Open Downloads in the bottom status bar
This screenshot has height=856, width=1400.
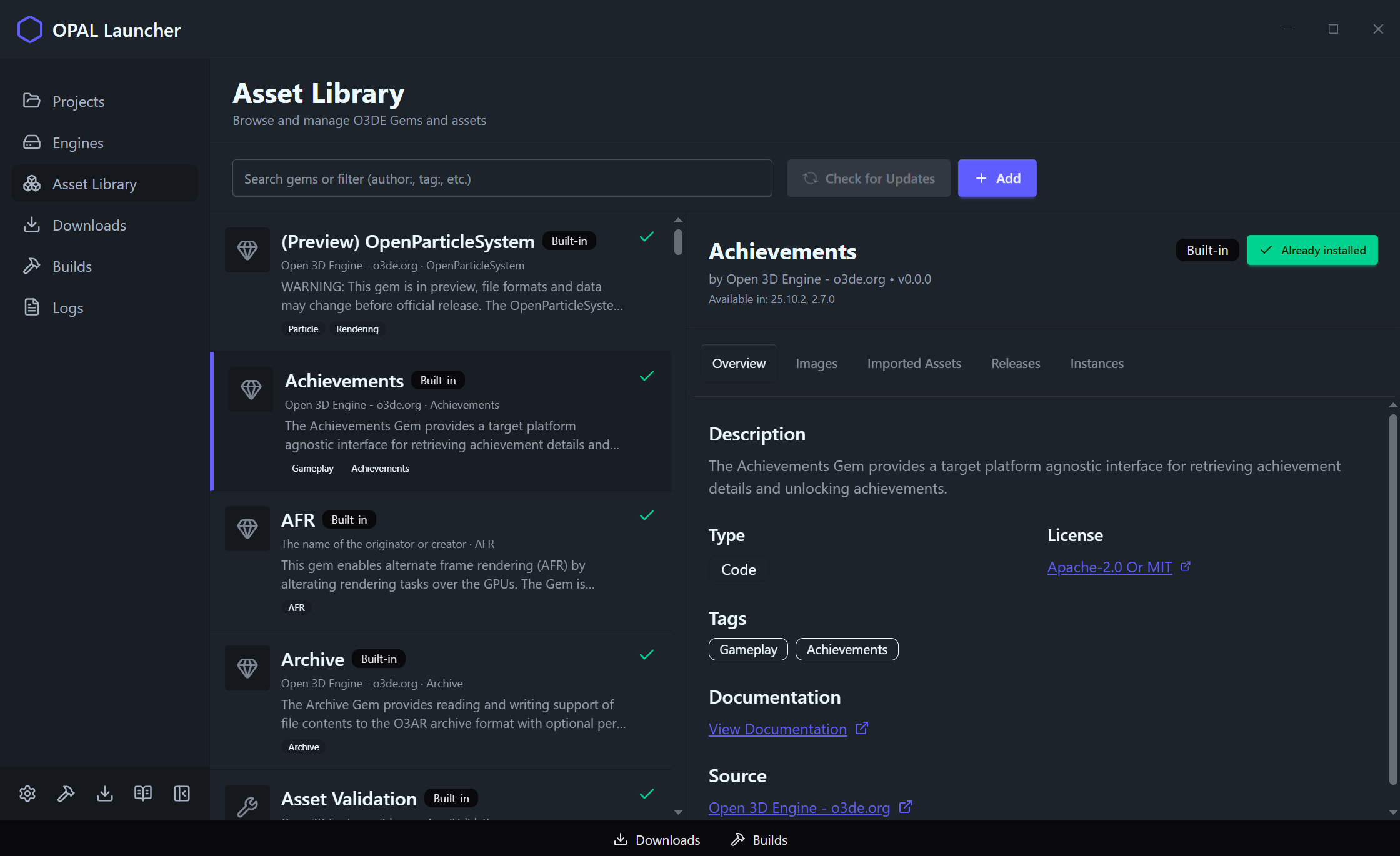657,840
